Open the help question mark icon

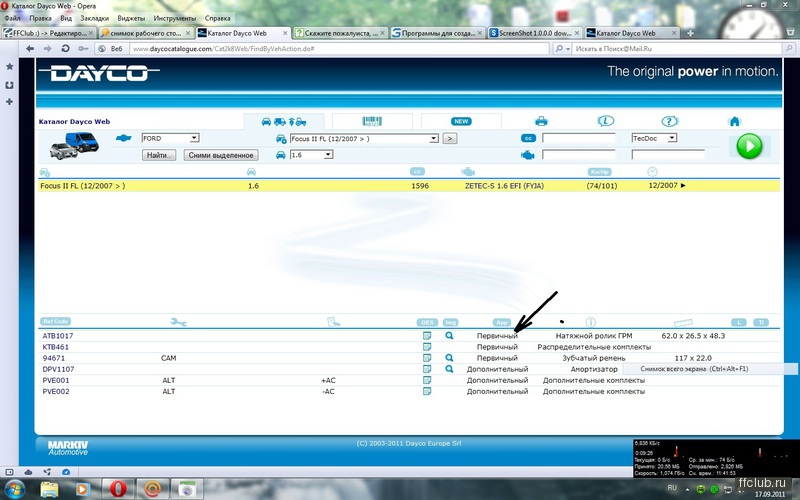tap(669, 121)
